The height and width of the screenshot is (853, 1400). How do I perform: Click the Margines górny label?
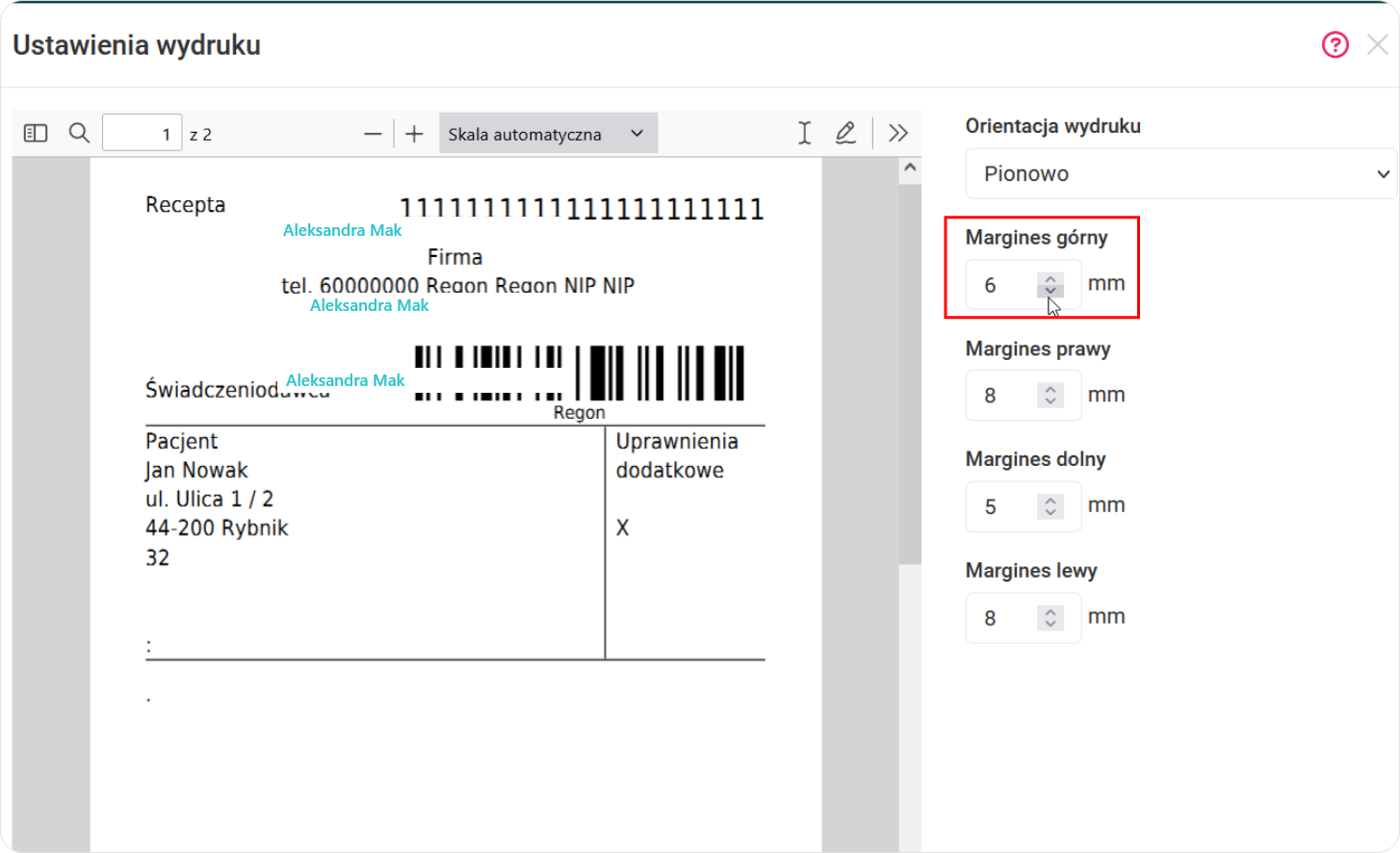(1036, 238)
